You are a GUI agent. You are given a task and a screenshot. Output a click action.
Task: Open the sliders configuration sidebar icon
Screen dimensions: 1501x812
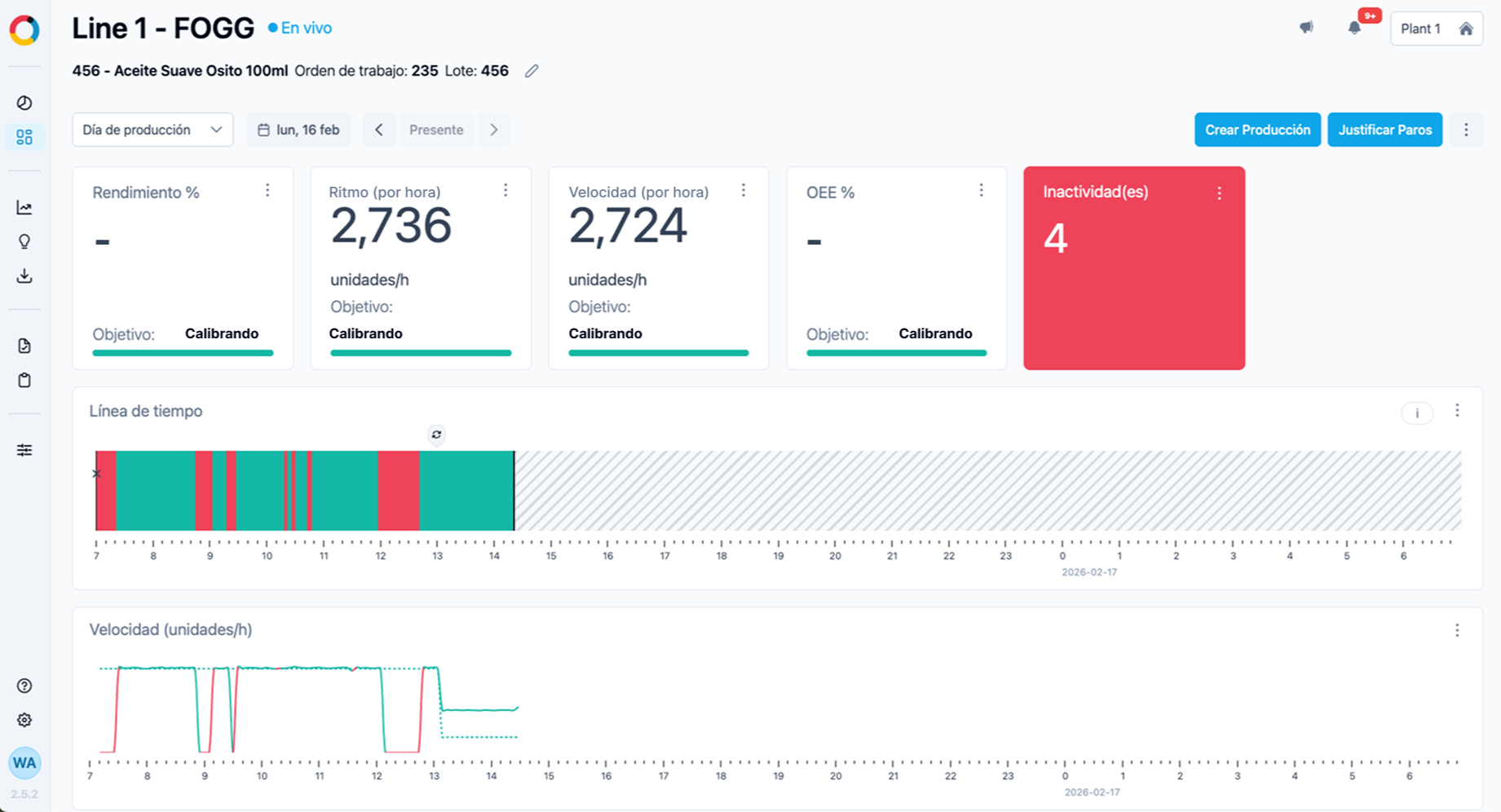point(24,450)
